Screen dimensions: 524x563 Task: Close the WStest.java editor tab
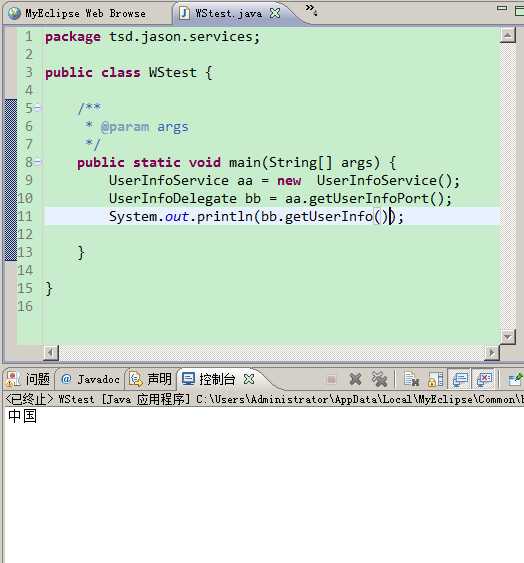pyautogui.click(x=275, y=13)
